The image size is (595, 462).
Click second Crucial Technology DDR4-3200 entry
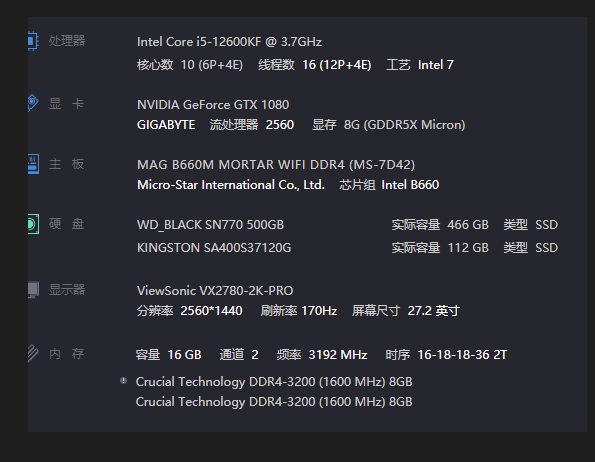(274, 402)
